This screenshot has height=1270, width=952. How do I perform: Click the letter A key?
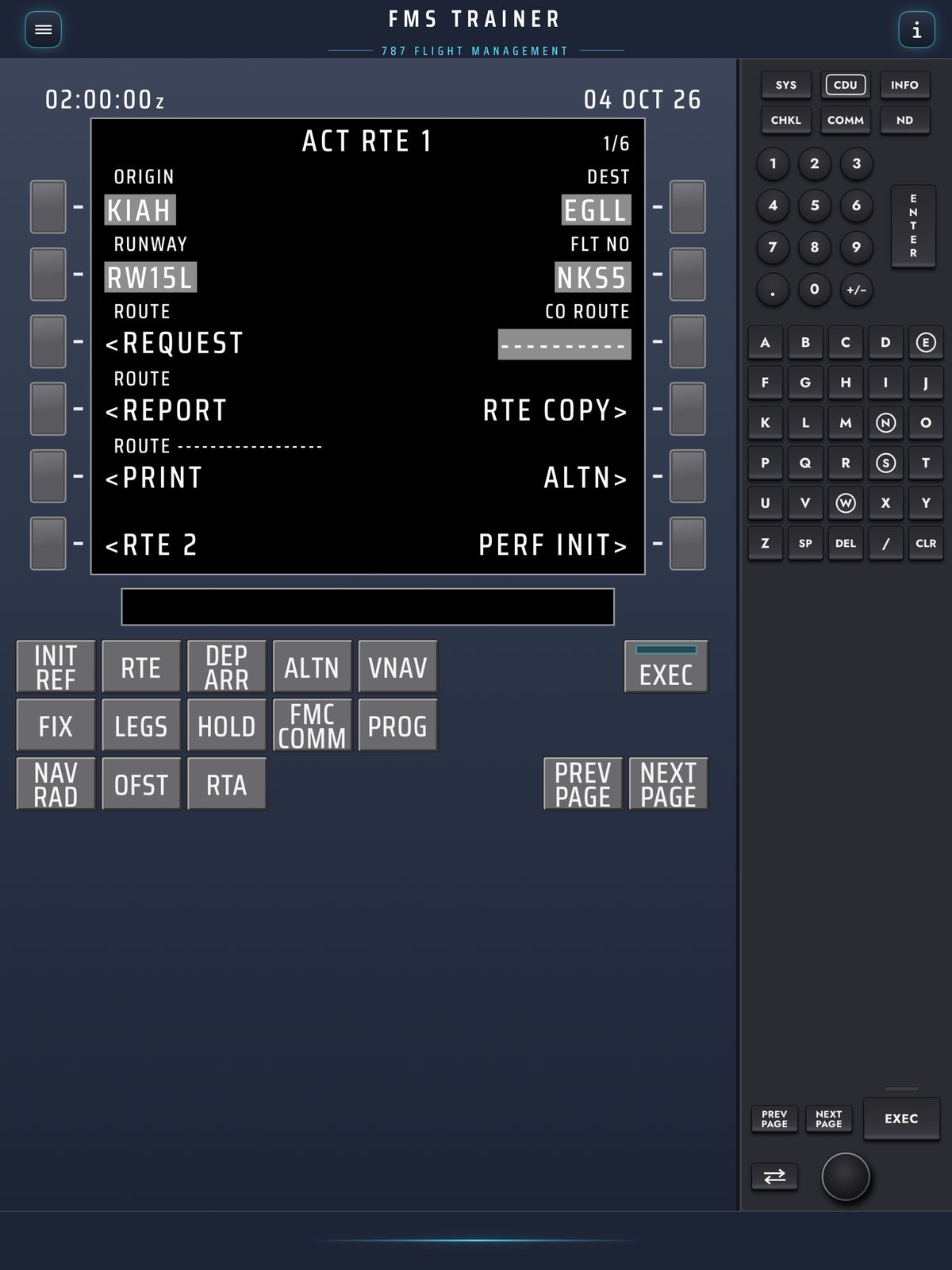[x=766, y=342]
